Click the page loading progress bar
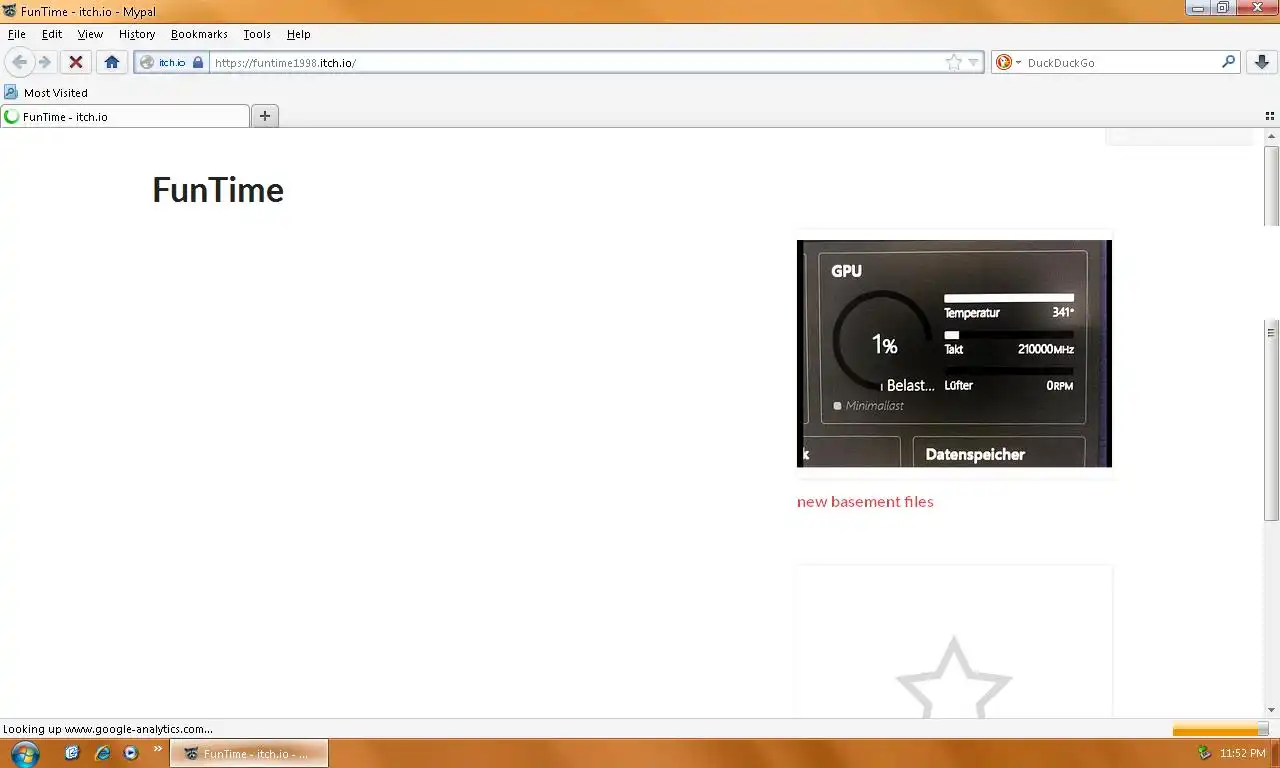The width and height of the screenshot is (1280, 768). [x=1220, y=729]
